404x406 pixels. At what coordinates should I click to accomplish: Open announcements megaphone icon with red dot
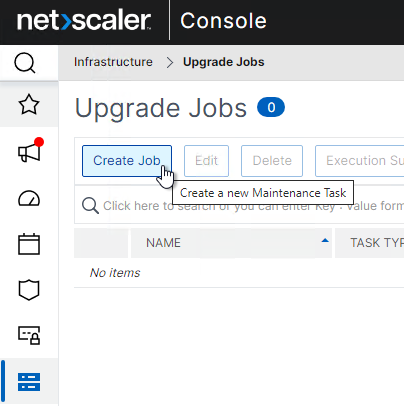pyautogui.click(x=30, y=150)
